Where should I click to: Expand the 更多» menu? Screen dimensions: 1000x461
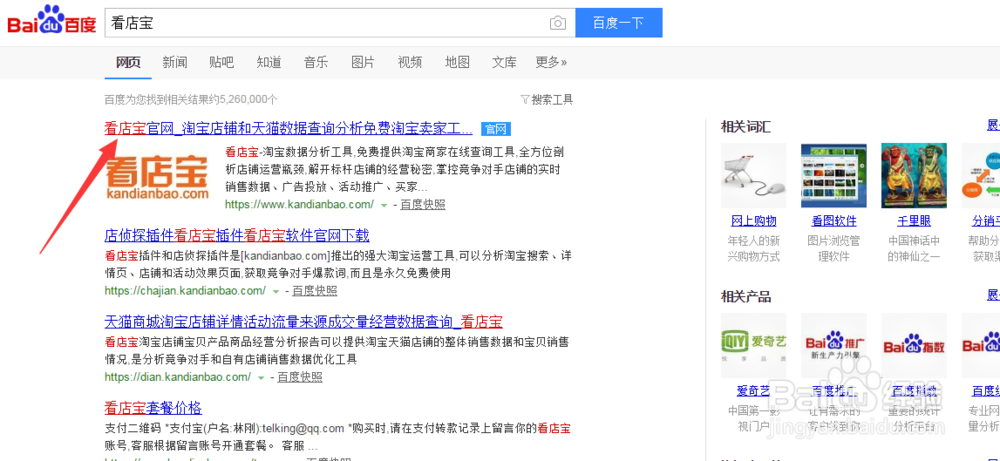(552, 62)
